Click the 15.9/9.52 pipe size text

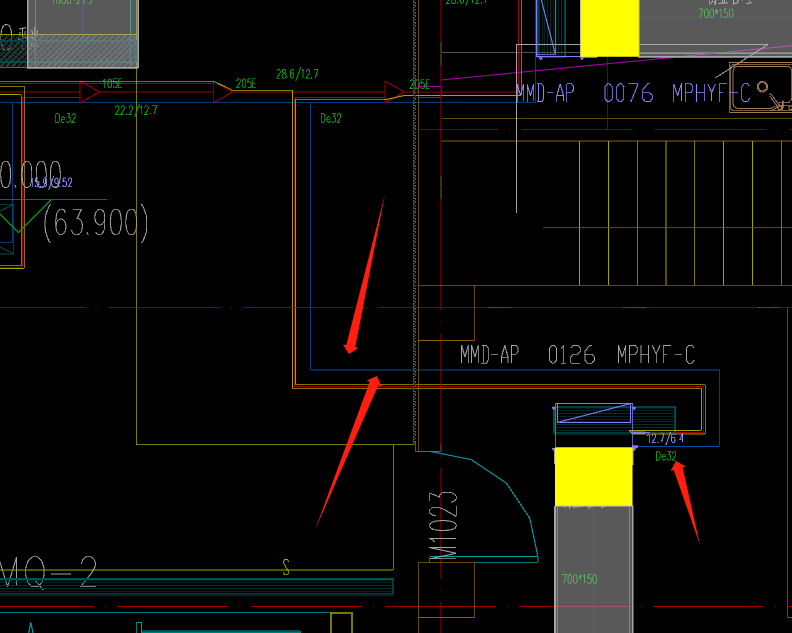[x=51, y=182]
